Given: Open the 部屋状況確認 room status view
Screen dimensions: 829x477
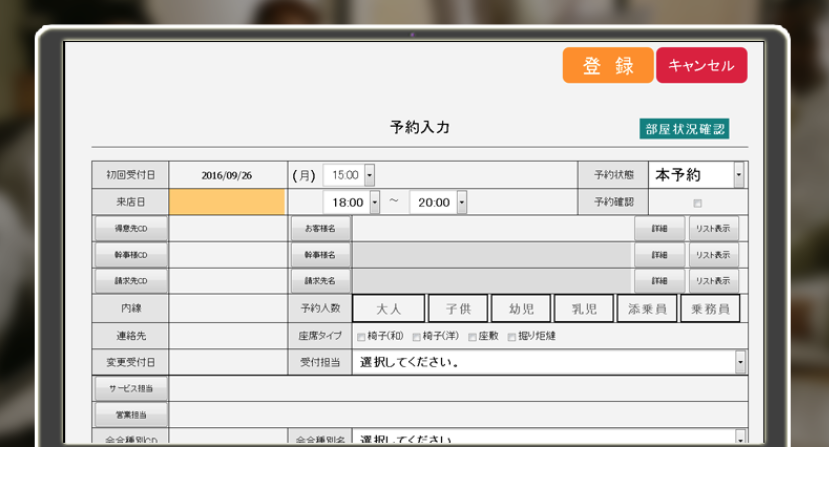Looking at the screenshot, I should click(685, 129).
